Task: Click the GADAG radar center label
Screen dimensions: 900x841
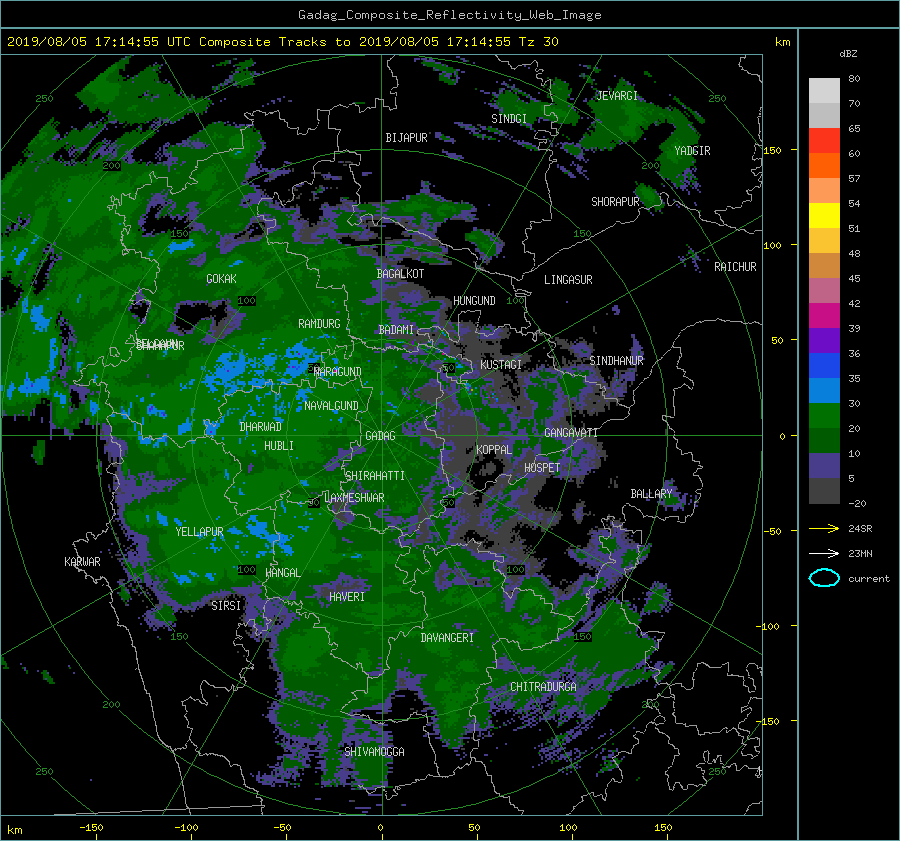Action: 381,436
